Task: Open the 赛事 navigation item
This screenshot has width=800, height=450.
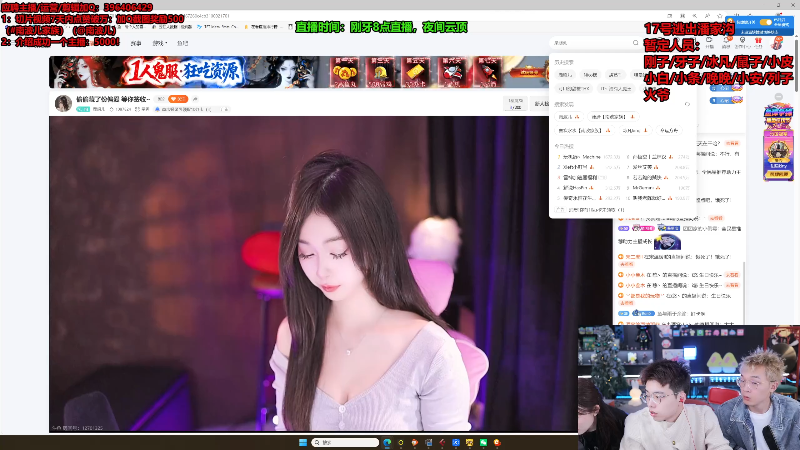Action: click(136, 43)
